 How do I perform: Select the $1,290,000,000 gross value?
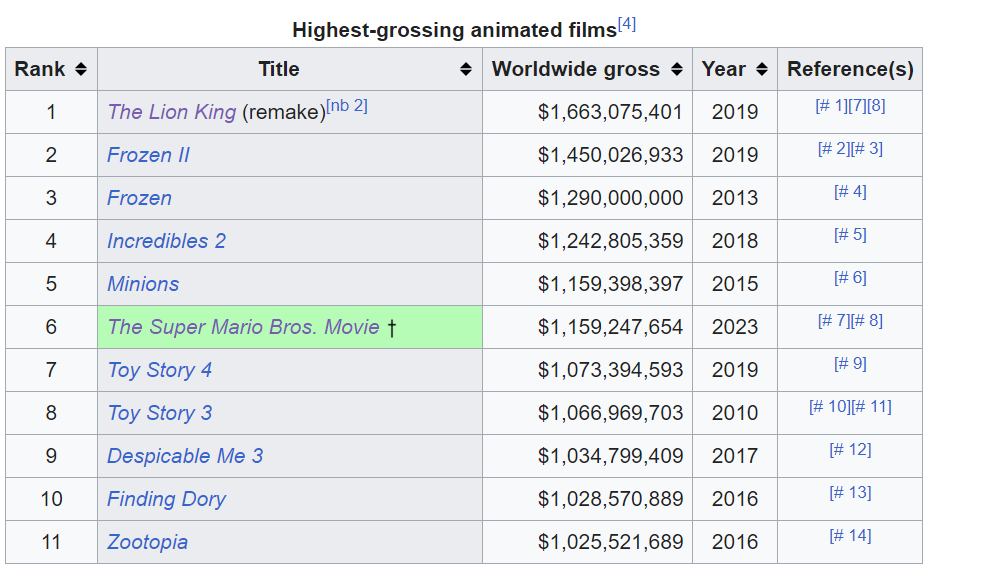point(610,198)
